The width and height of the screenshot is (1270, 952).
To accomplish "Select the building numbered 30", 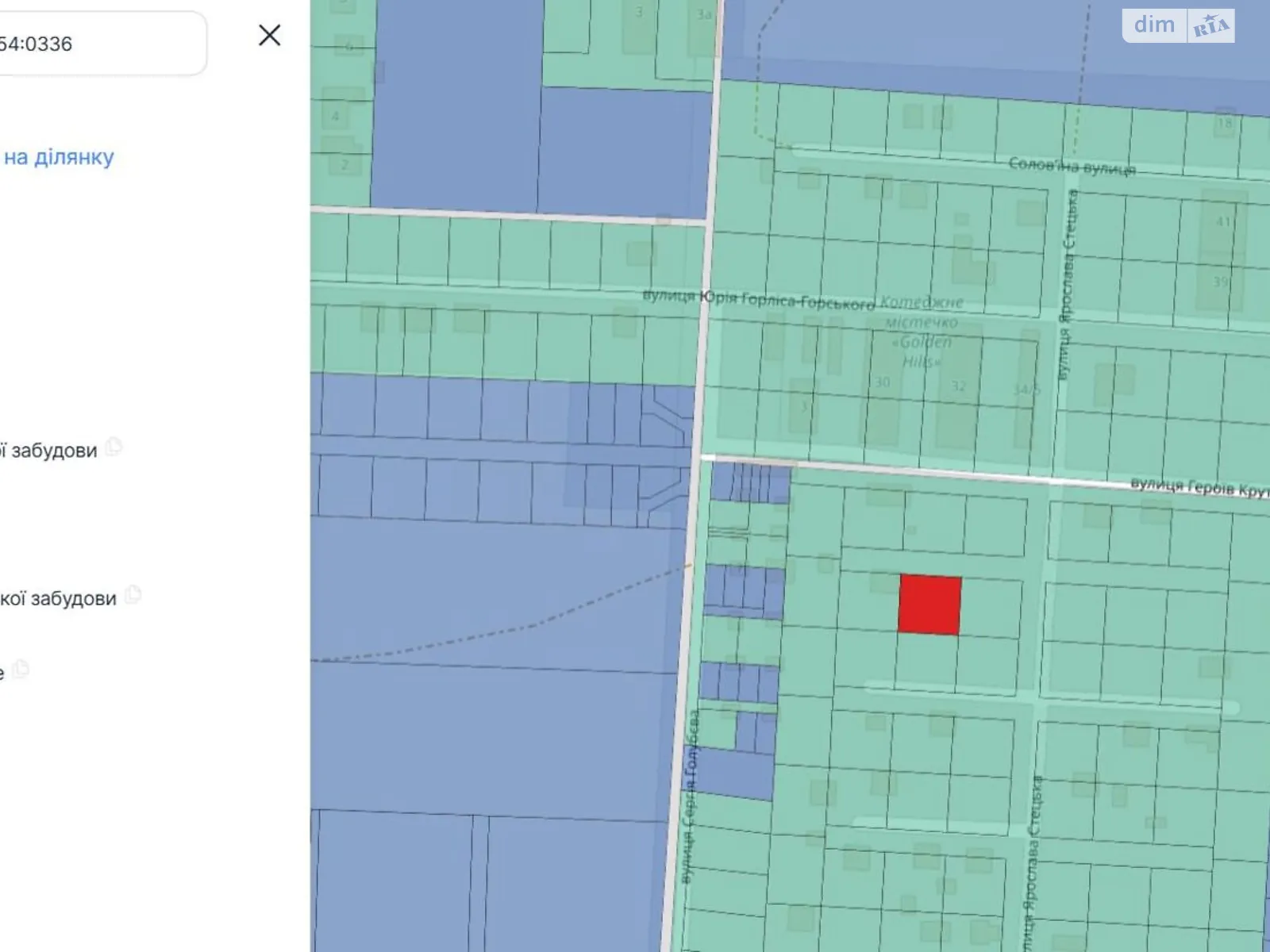I will click(x=882, y=382).
